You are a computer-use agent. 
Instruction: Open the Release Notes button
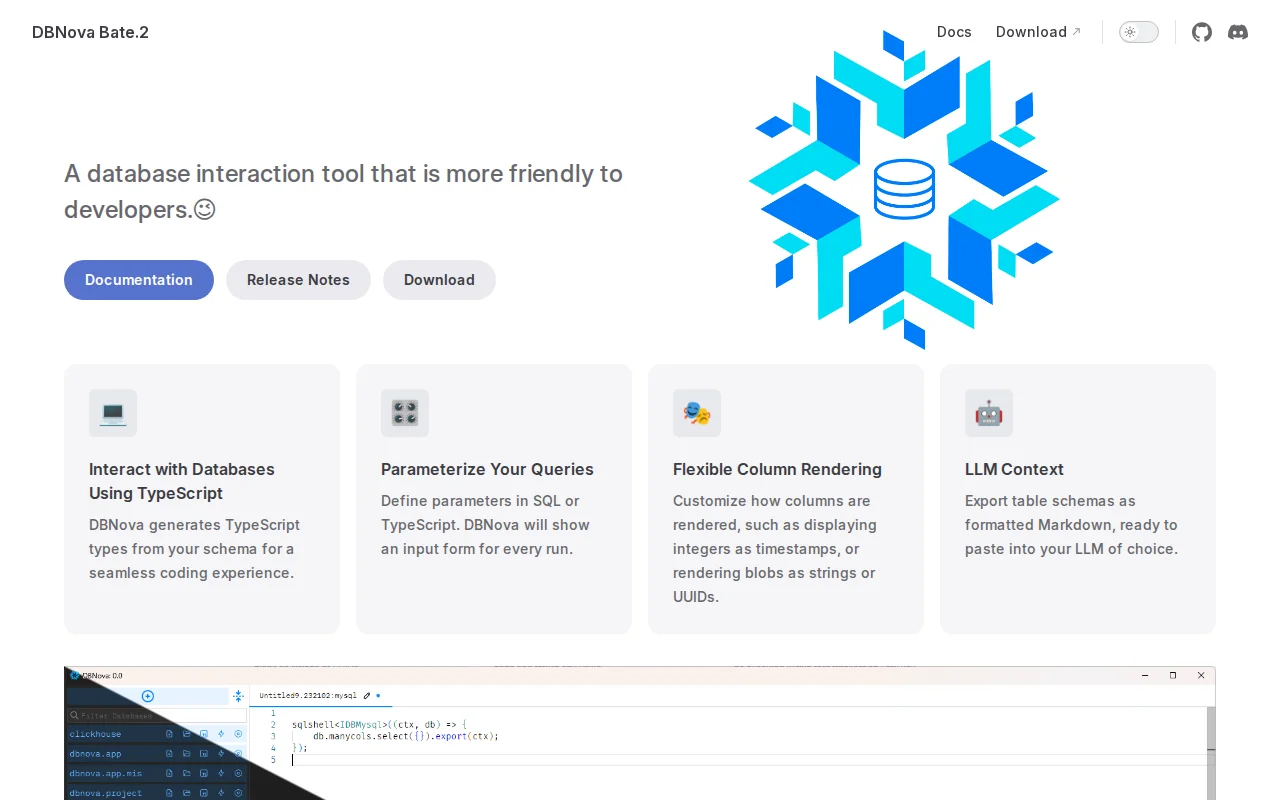[x=298, y=280]
